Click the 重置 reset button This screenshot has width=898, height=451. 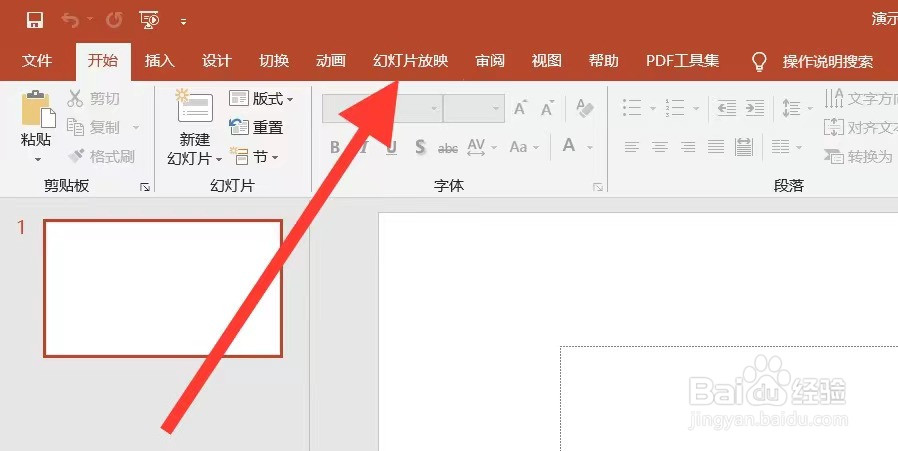[256, 127]
